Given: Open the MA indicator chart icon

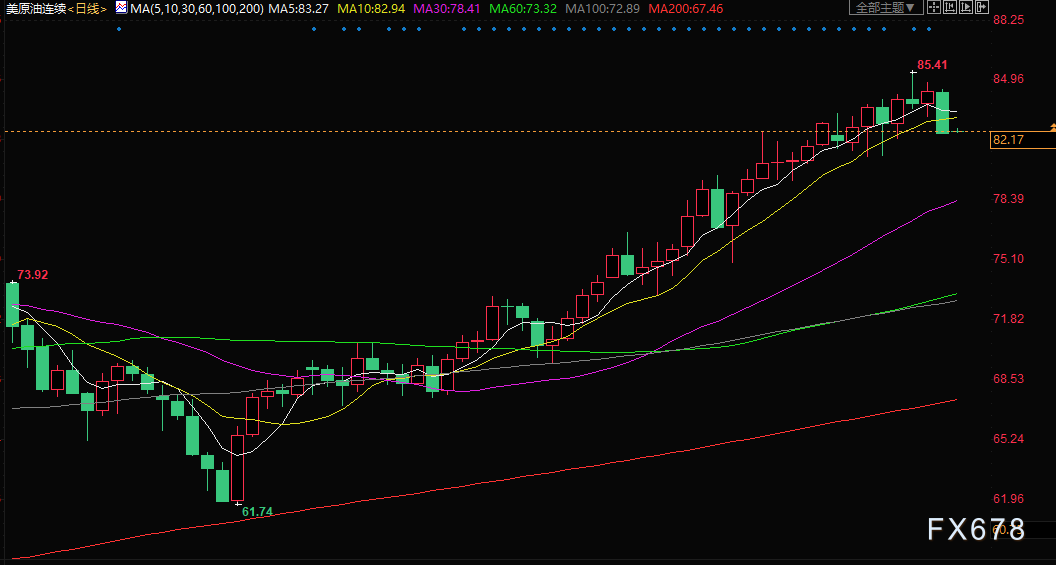Looking at the screenshot, I should tap(121, 8).
